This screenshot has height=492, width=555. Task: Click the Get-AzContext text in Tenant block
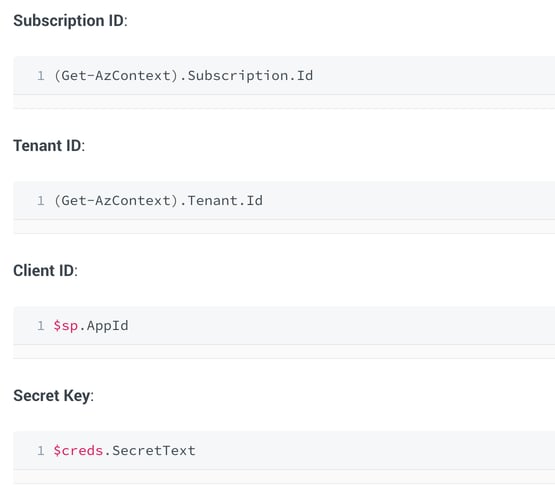(x=116, y=201)
